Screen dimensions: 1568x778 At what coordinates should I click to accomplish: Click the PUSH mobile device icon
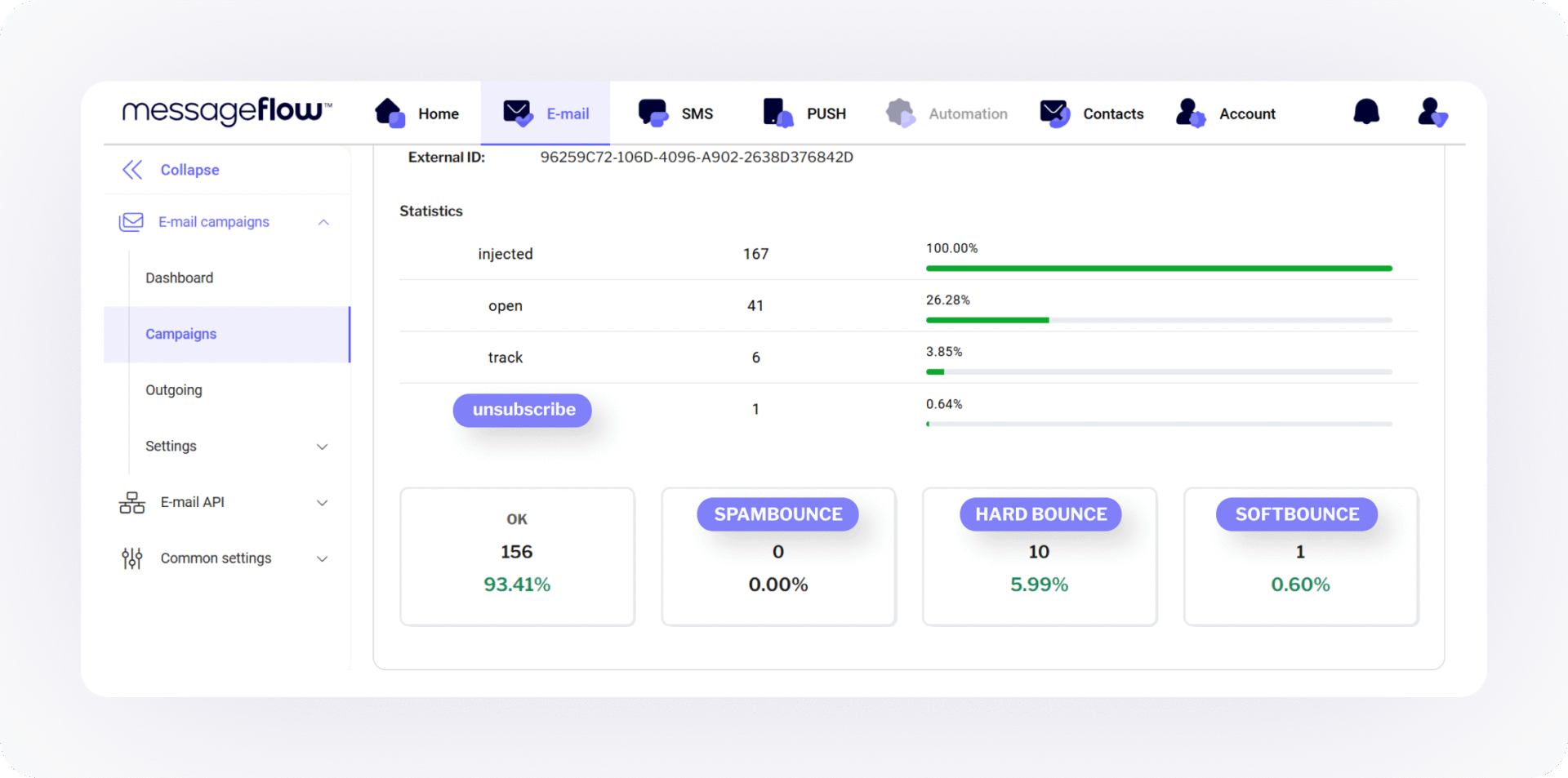[777, 113]
